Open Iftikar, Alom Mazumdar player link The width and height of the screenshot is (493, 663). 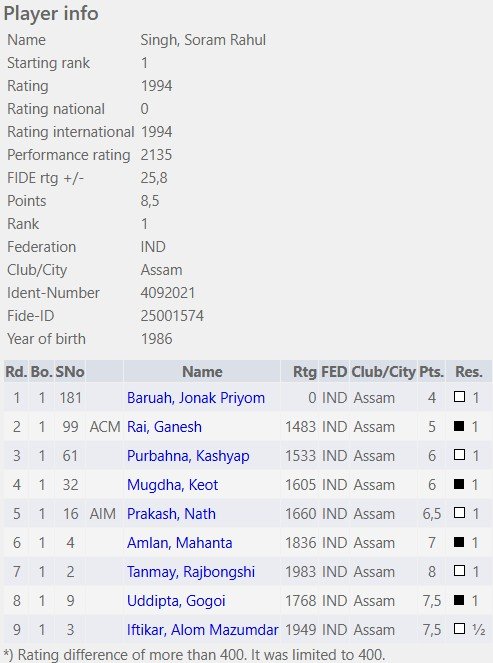click(x=203, y=630)
